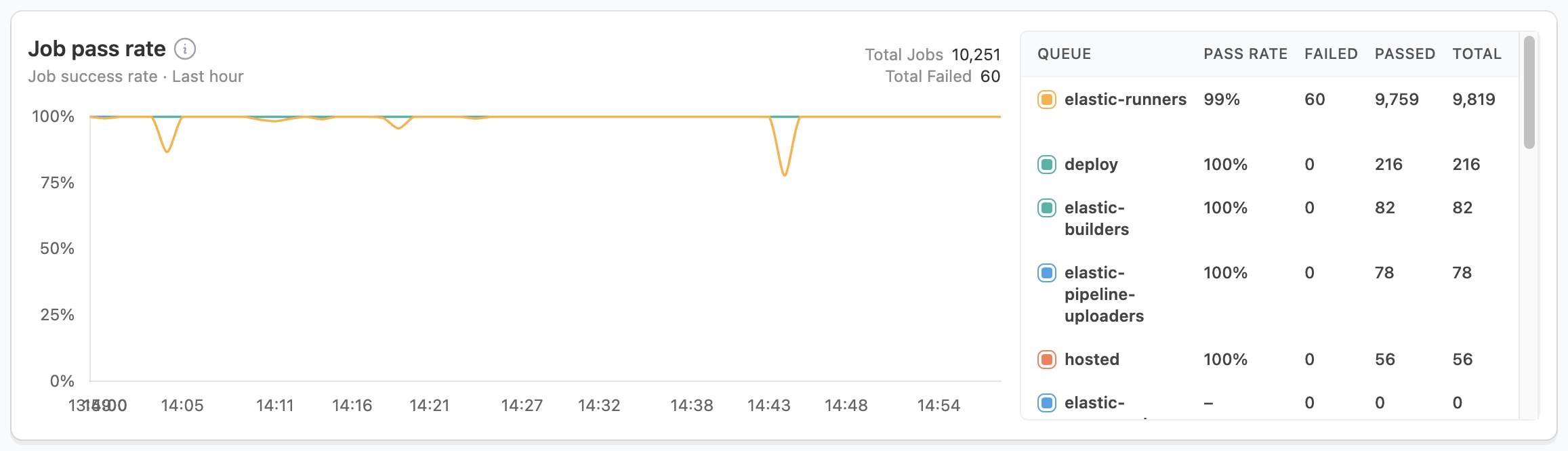Viewport: 1568px width, 451px height.
Task: Open the deploy queue details
Action: (1091, 164)
